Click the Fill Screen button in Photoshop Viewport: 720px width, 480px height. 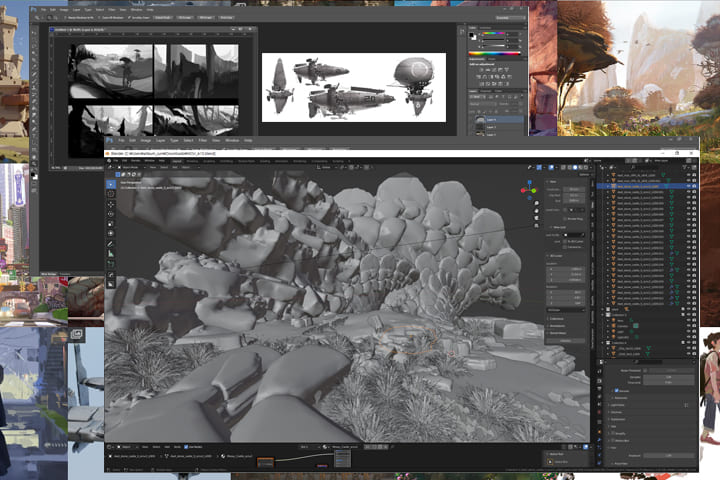[205, 17]
